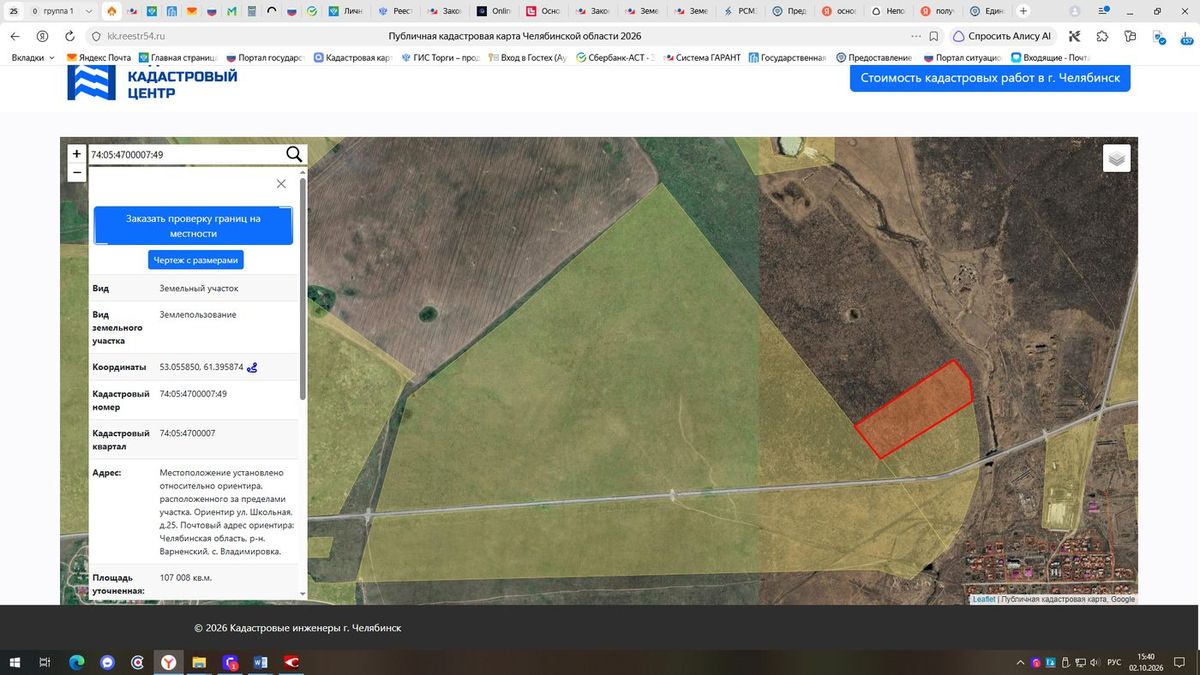Show hidden tray icons
This screenshot has height=675, width=1200.
(1021, 662)
